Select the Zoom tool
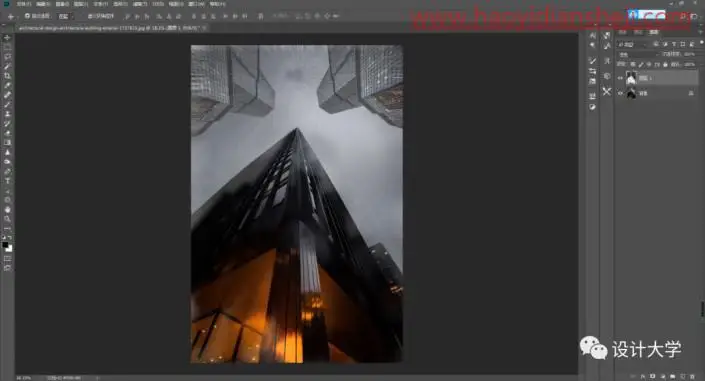The width and height of the screenshot is (705, 381). point(7,219)
